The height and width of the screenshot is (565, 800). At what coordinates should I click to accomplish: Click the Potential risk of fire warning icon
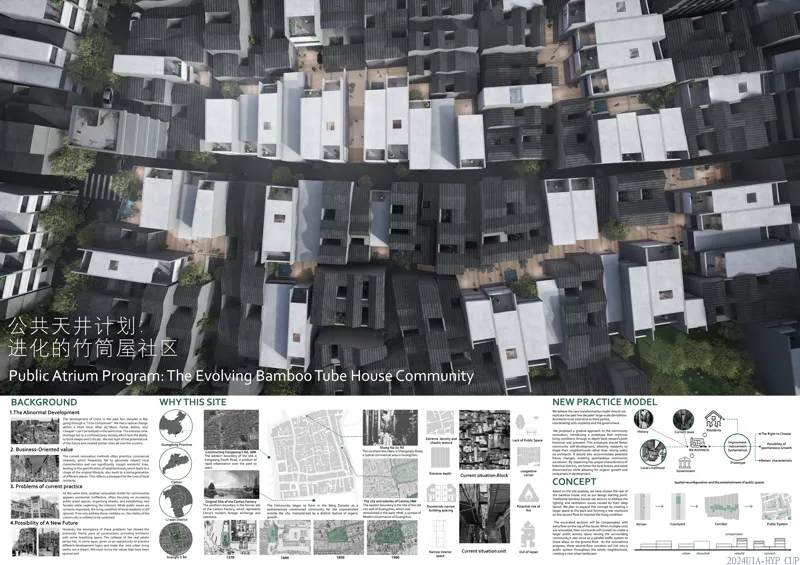528,494
